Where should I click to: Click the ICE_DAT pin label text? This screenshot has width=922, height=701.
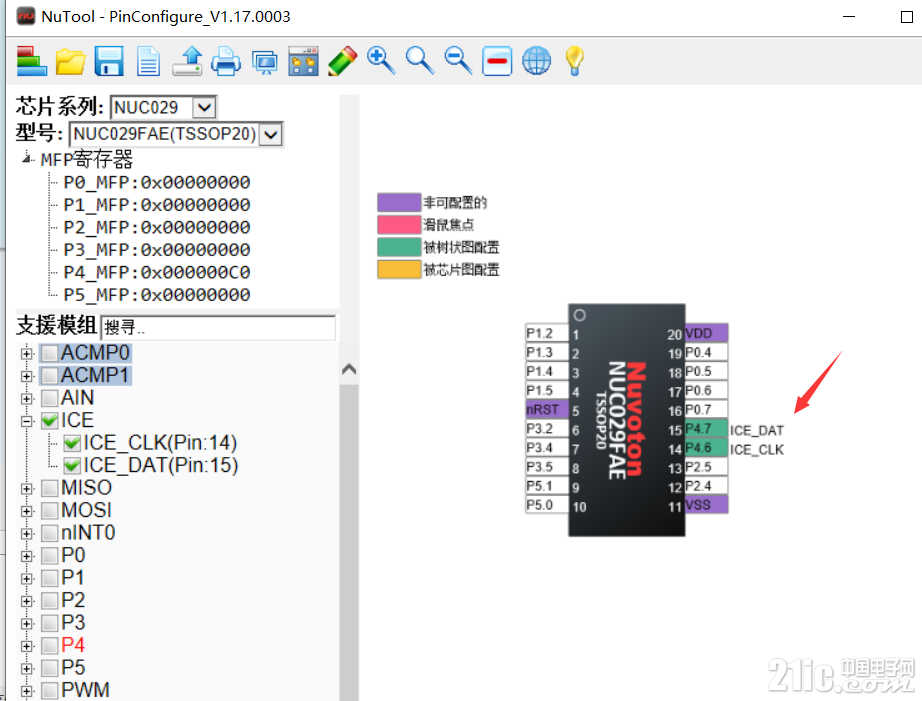click(757, 430)
